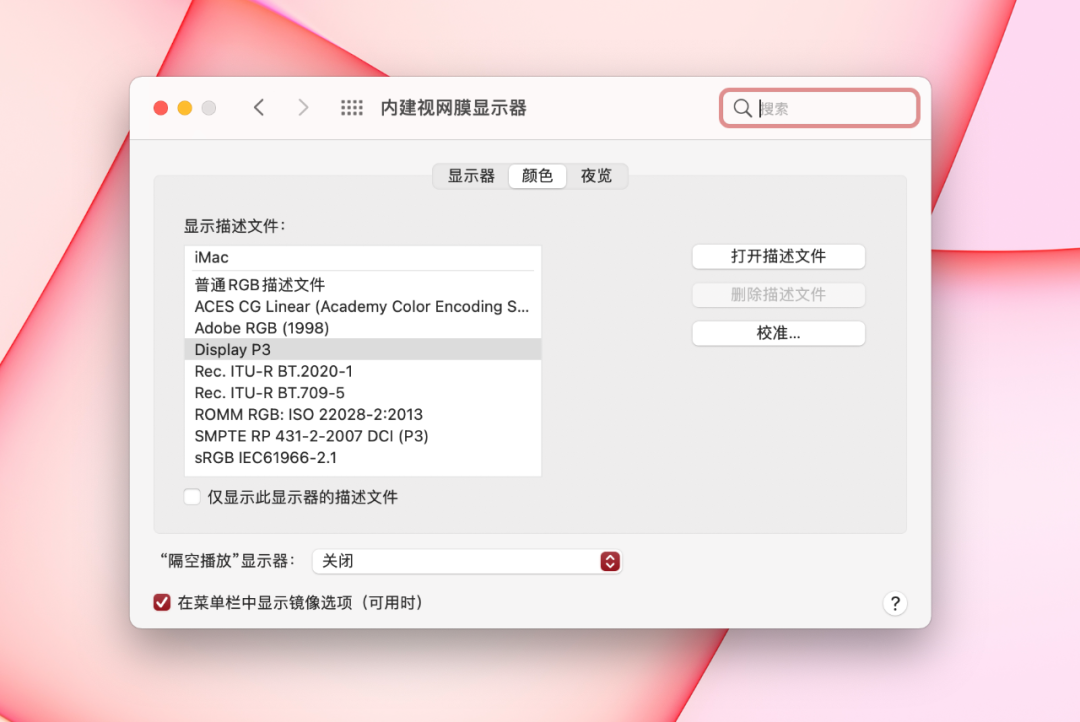Select the sRGB IEC61966-2.1 profile
This screenshot has height=722, width=1080.
[x=363, y=458]
